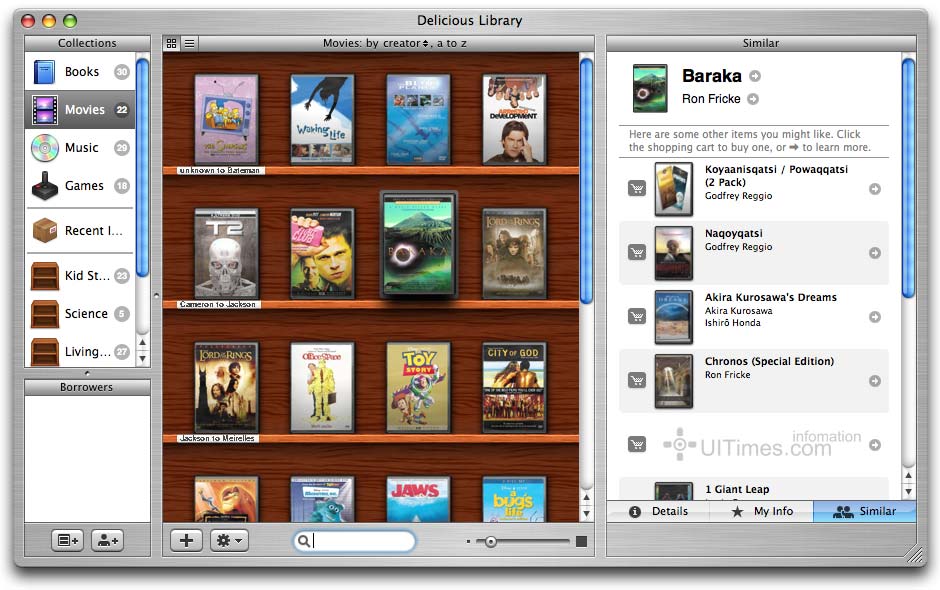
Task: Learn more about Naqoyqatsi
Action: click(x=875, y=253)
